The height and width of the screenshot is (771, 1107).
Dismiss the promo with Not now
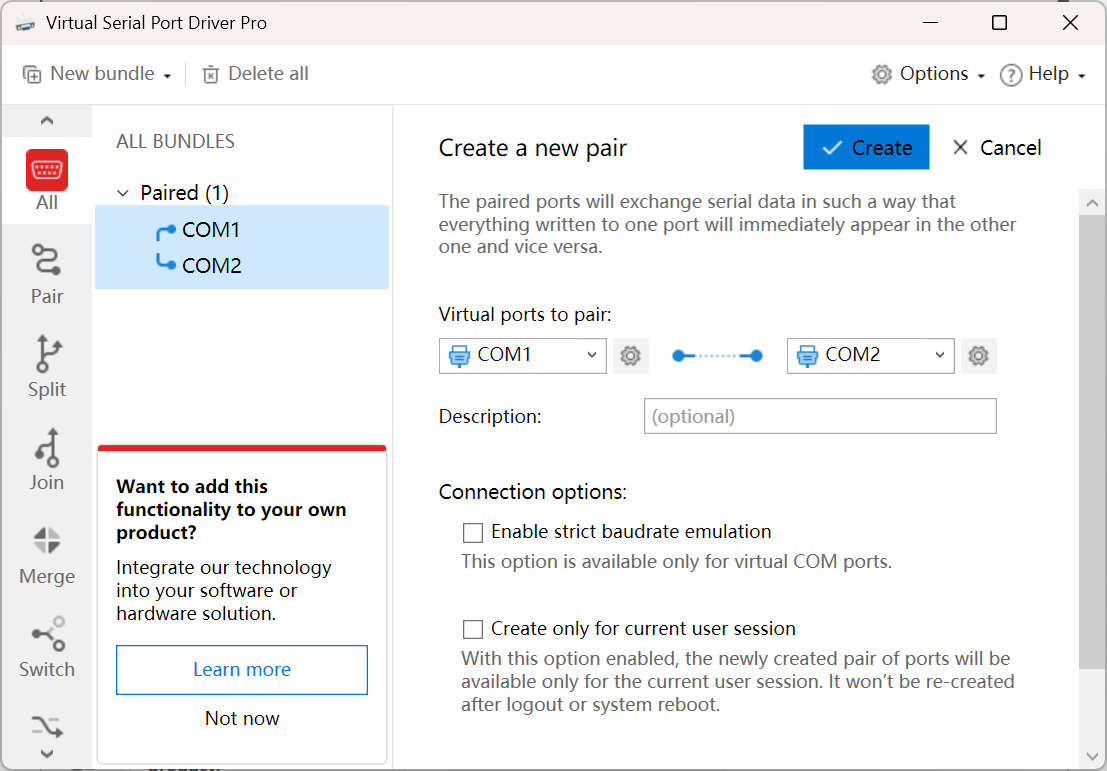[242, 718]
